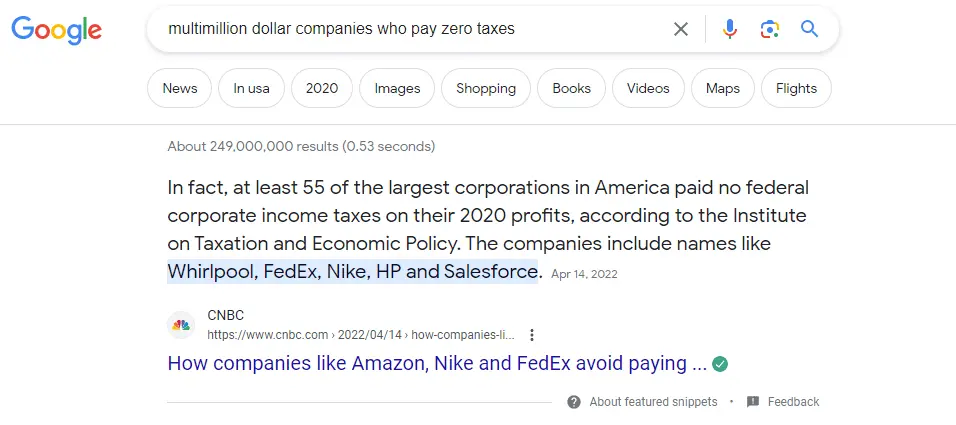Filter results by 2020 chip
Screen dimensions: 956x425
(322, 88)
